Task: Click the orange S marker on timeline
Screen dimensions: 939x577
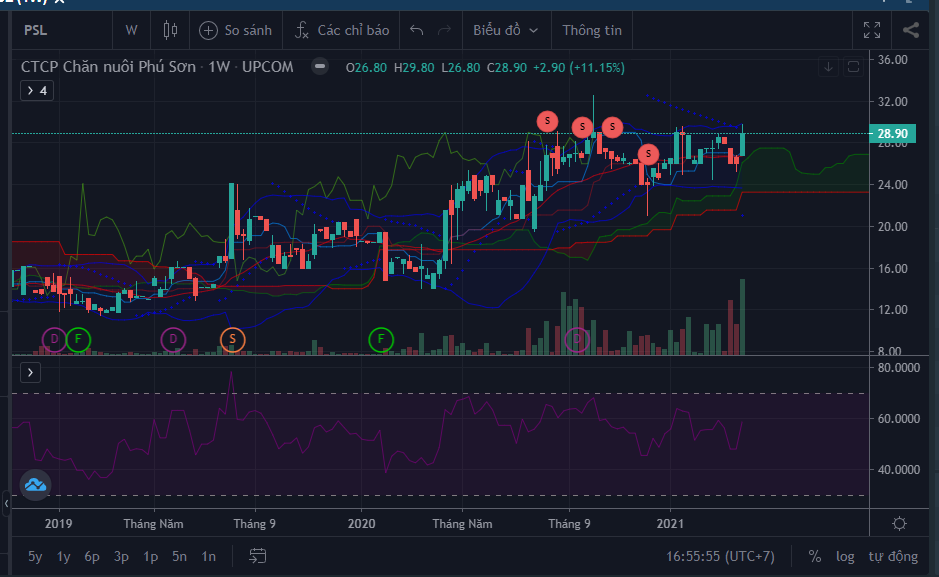Action: pos(232,340)
